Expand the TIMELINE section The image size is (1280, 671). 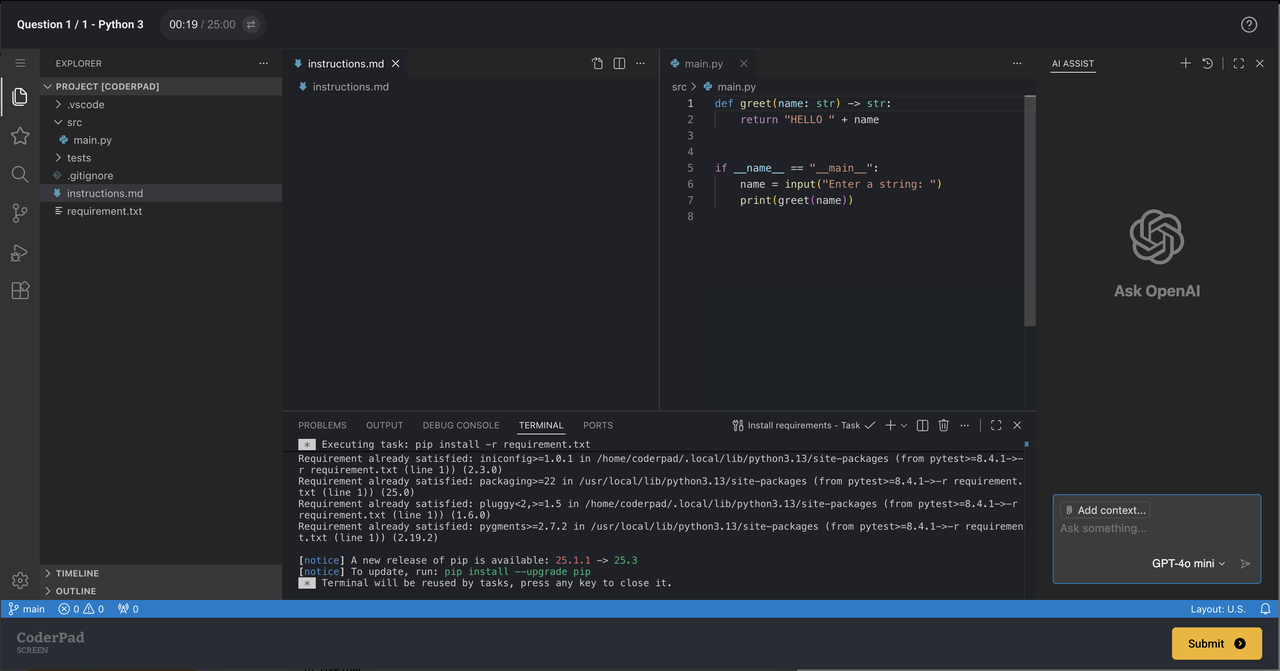[x=77, y=573]
